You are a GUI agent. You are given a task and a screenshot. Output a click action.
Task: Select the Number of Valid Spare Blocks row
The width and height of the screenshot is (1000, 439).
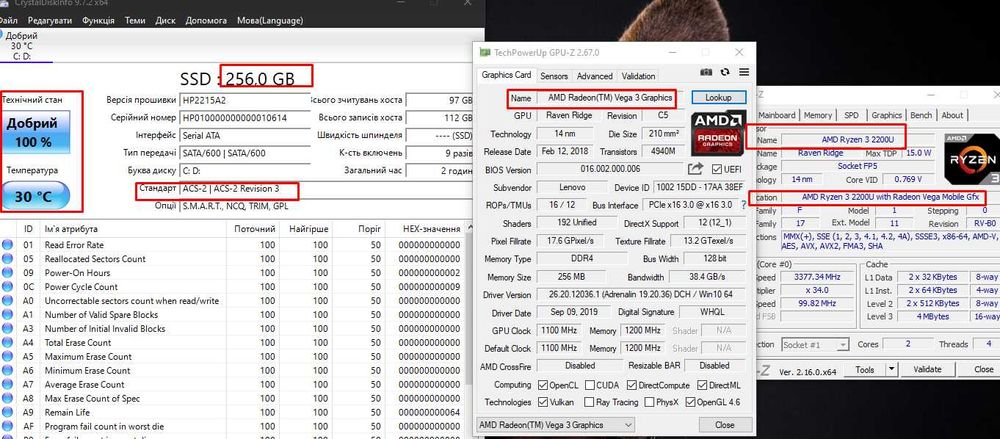[x=233, y=315]
